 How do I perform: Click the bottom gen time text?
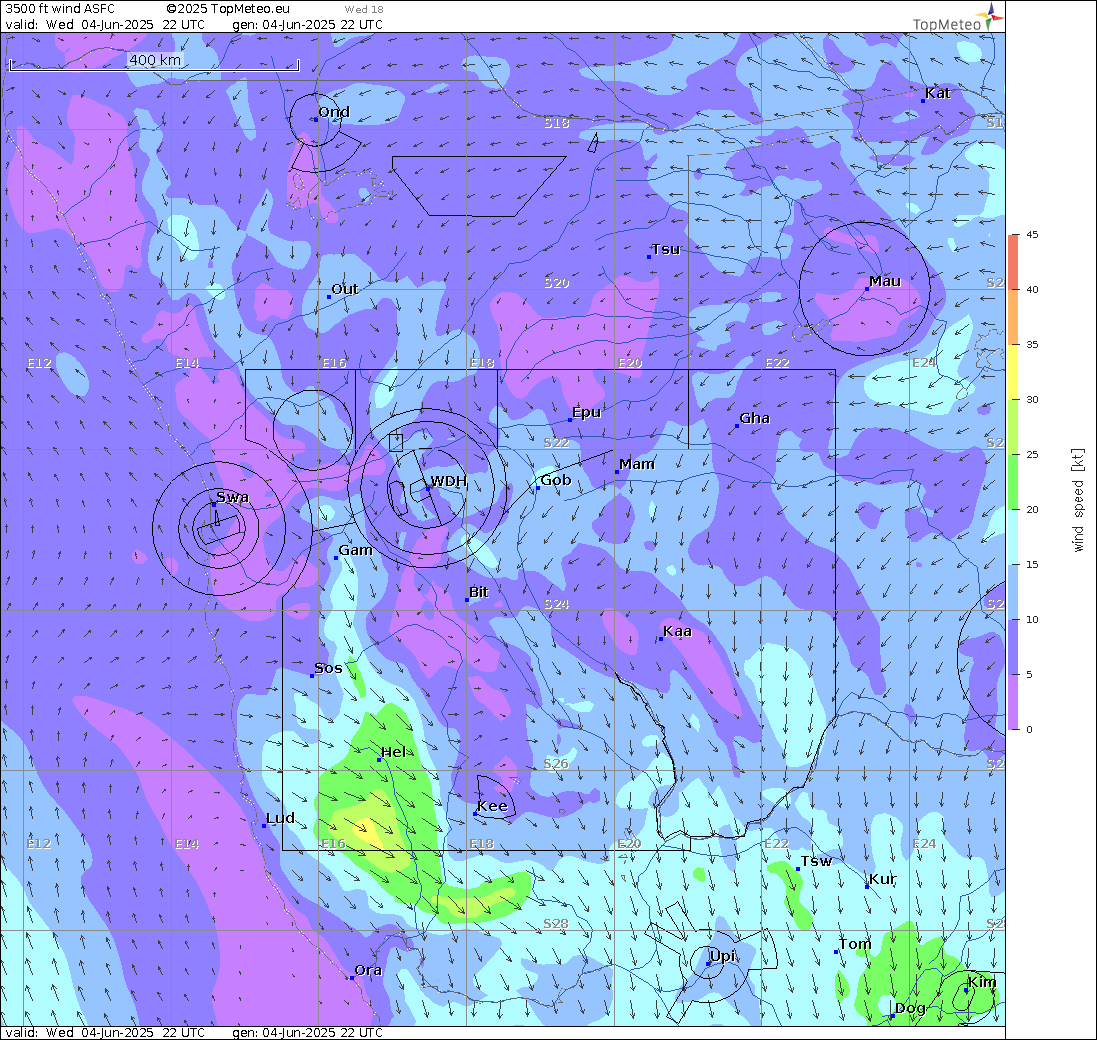[308, 1032]
